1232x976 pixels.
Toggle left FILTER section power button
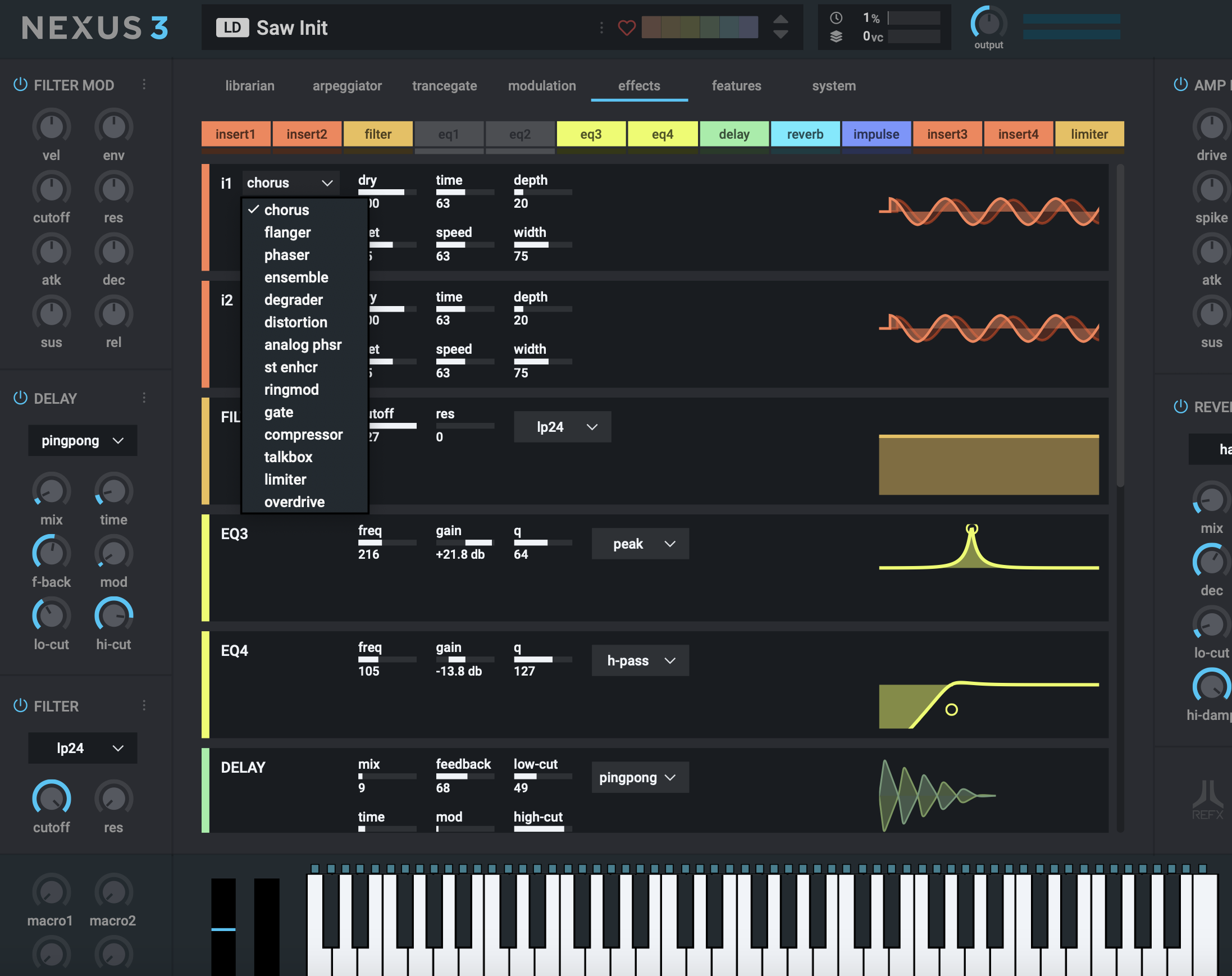pyautogui.click(x=20, y=706)
